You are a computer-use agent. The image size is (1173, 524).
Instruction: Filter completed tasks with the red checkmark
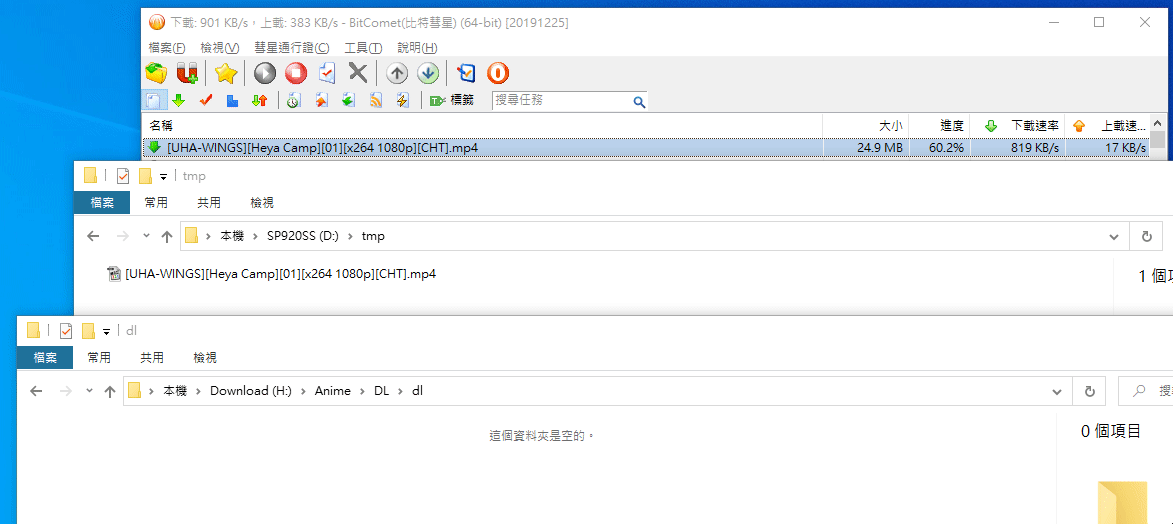point(206,101)
